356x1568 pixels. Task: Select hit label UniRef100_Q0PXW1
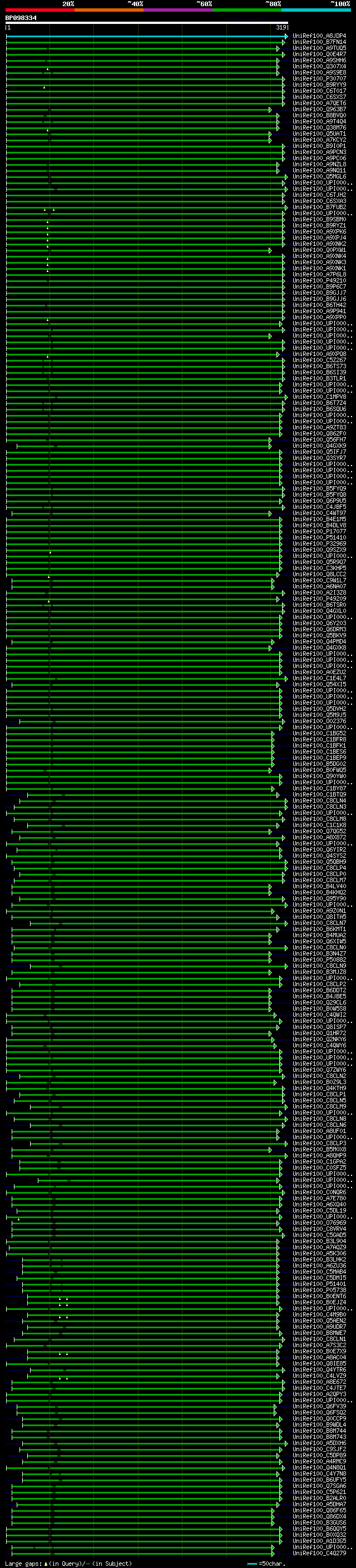(x=319, y=250)
